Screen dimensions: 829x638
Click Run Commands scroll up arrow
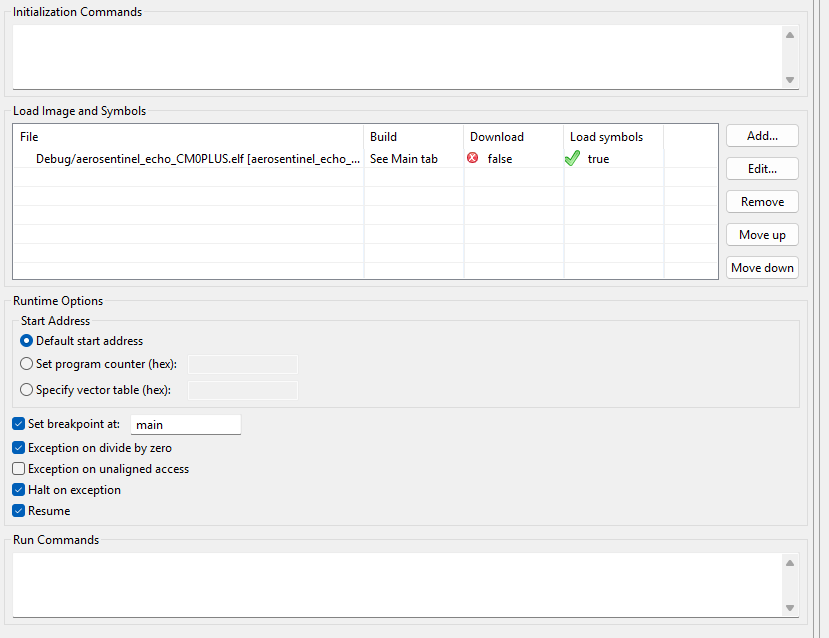point(790,563)
